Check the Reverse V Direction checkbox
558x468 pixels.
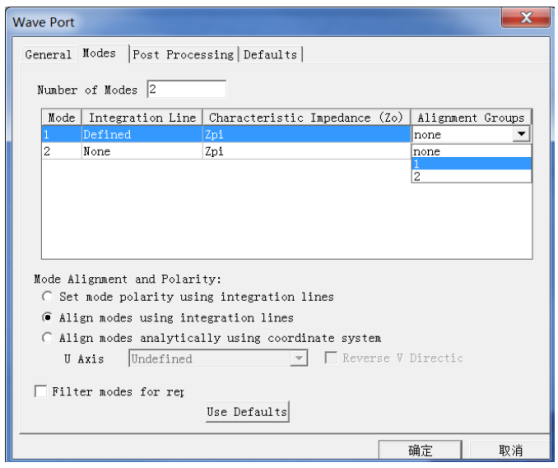[x=331, y=358]
